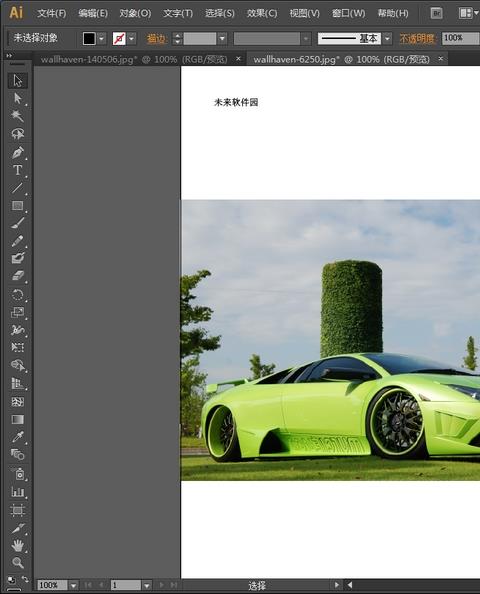Select the Blob Brush tool
480x594 pixels.
coord(17,258)
